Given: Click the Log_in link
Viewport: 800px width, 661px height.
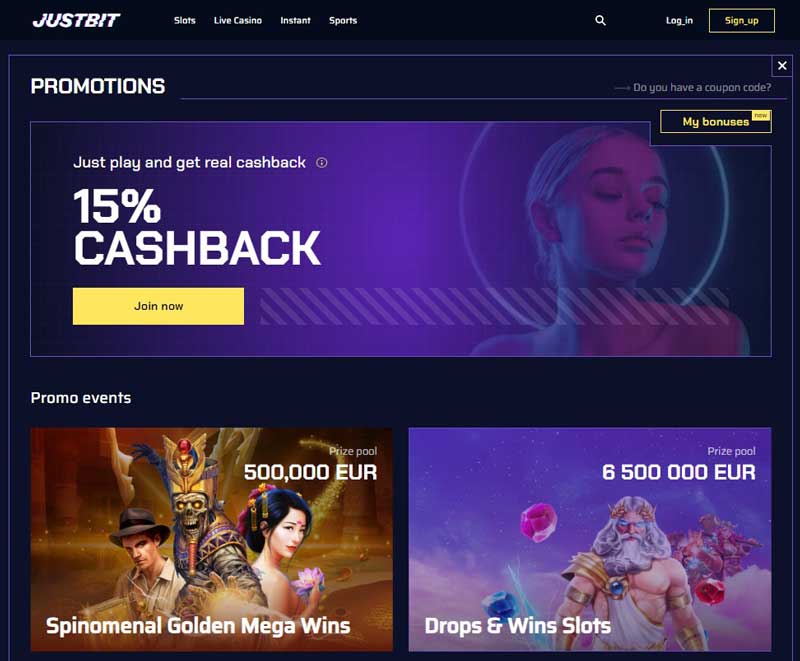Looking at the screenshot, I should 679,20.
